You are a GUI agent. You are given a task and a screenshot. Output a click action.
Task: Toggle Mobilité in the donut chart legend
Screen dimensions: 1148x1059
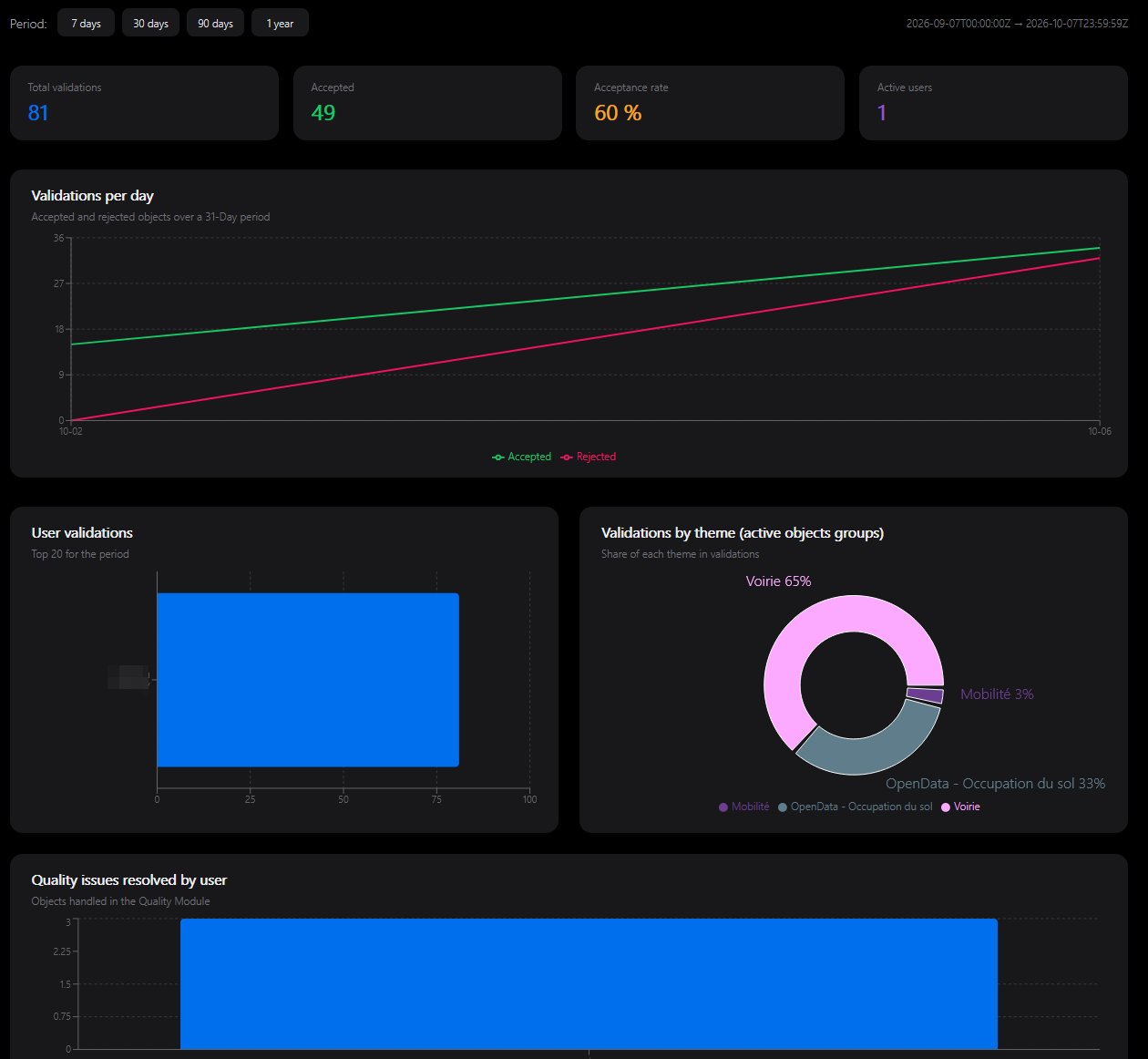point(744,807)
